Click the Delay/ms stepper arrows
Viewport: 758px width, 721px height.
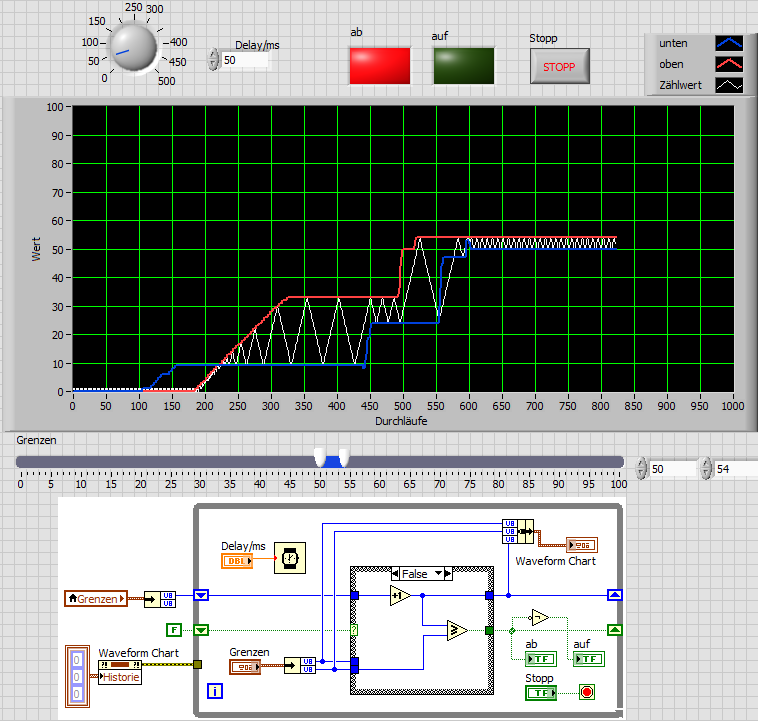(213, 59)
